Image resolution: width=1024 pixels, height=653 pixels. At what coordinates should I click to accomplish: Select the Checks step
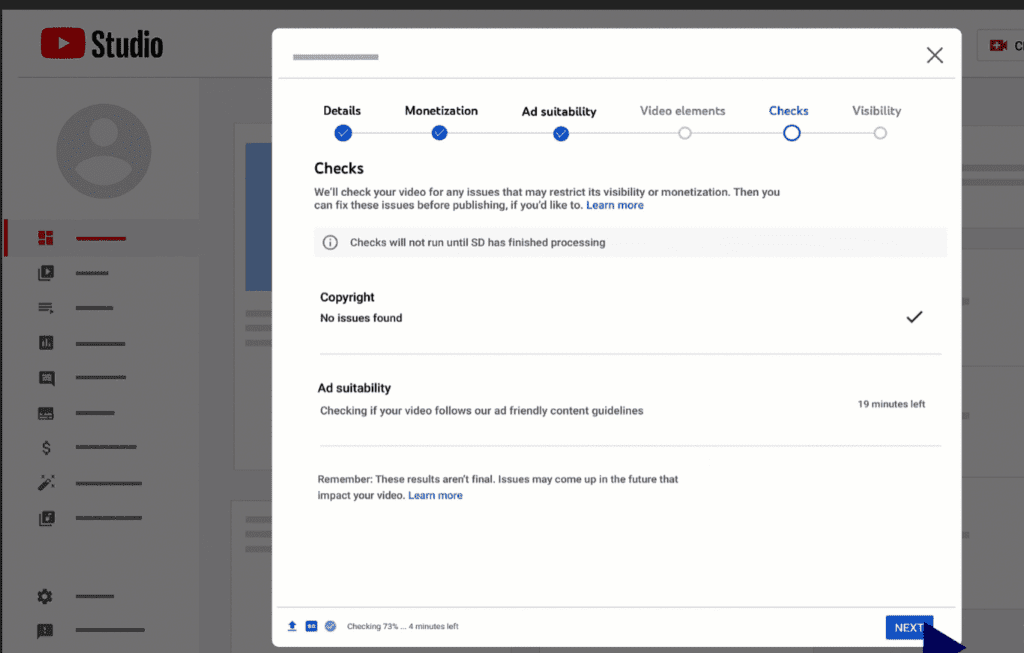788,111
